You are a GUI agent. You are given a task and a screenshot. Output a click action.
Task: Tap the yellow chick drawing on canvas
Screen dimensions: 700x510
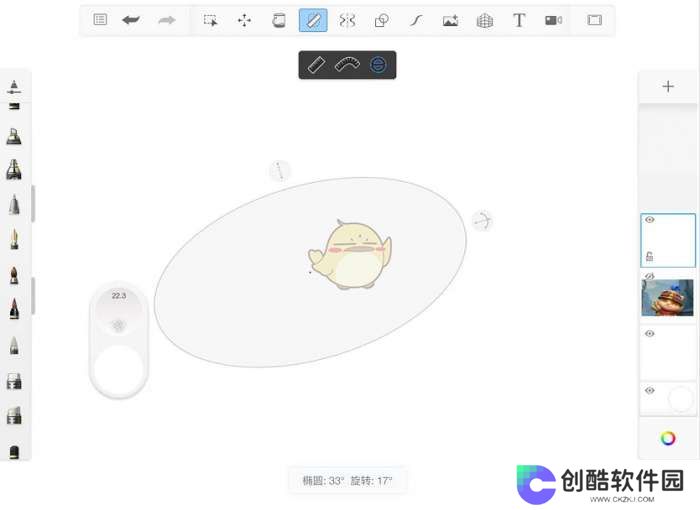(350, 255)
